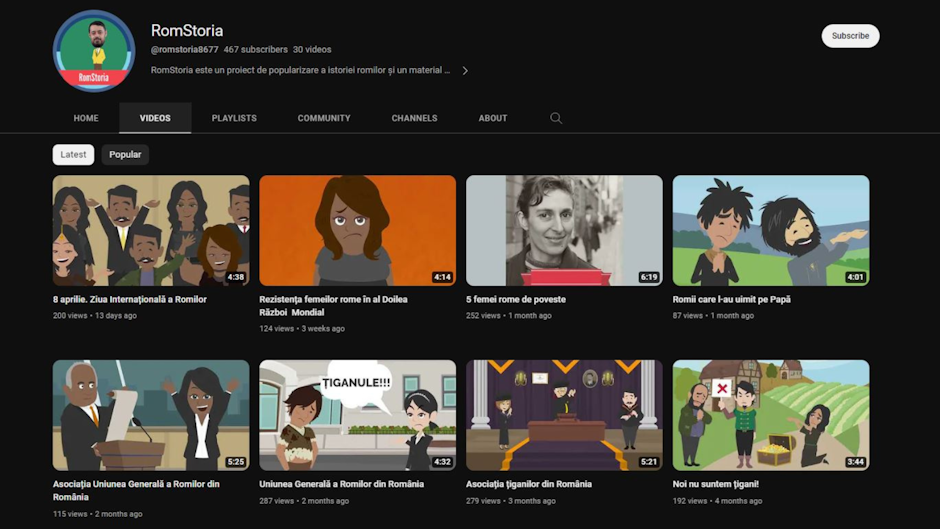
Task: Click title 'Romii care l-au uimit pe Papă'
Action: [731, 299]
